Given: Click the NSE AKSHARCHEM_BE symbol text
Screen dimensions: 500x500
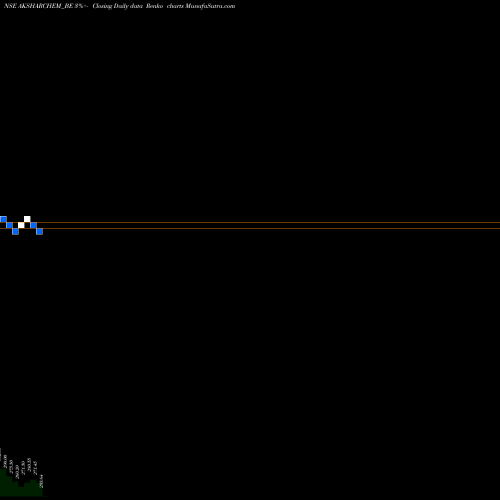Looking at the screenshot, I should [x=38, y=6].
